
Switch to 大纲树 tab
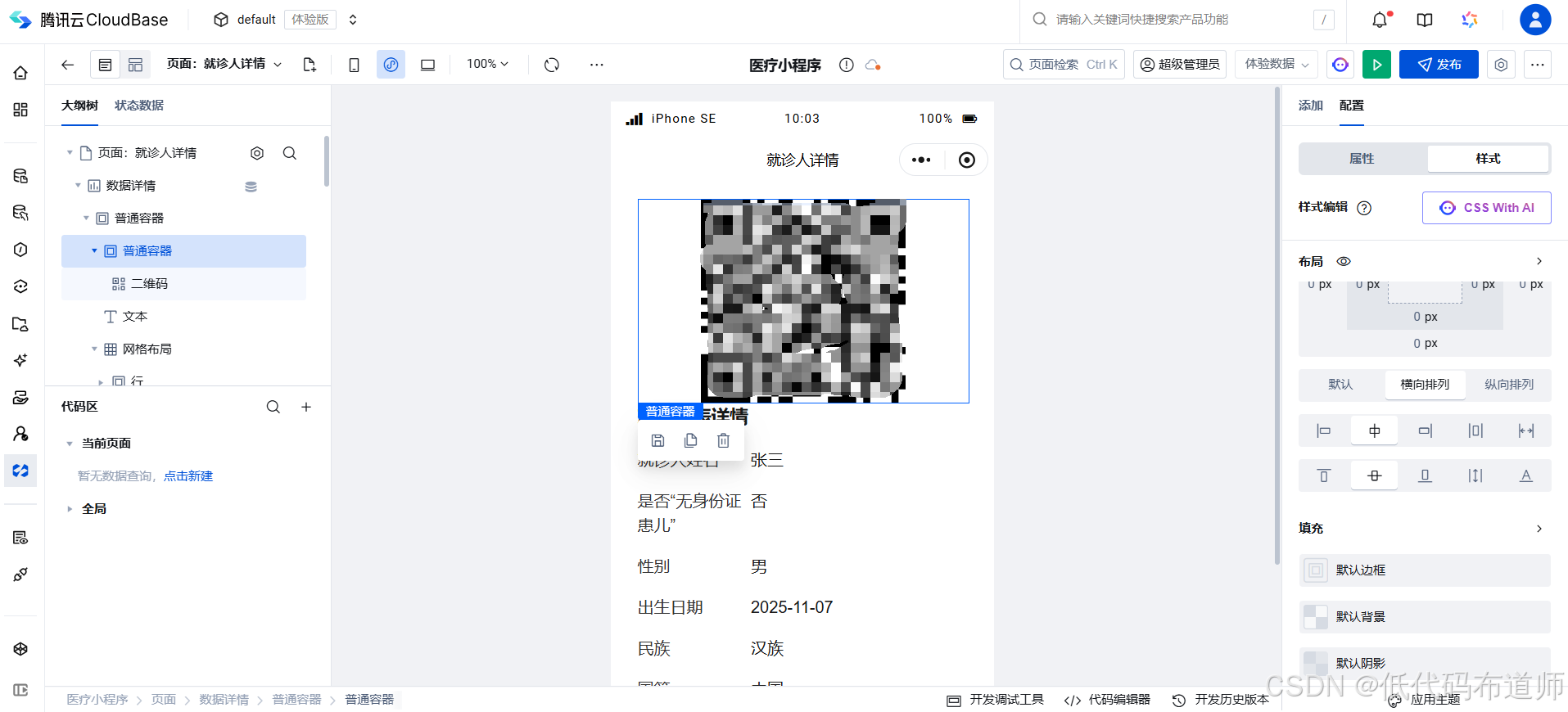pyautogui.click(x=79, y=106)
